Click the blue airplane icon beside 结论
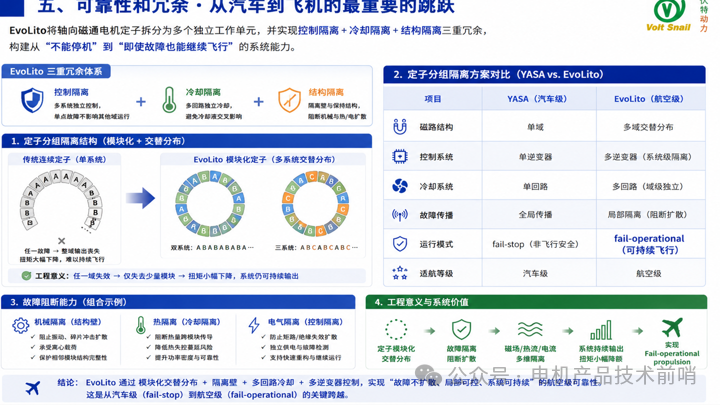This screenshot has width=720, height=405. click(x=33, y=388)
